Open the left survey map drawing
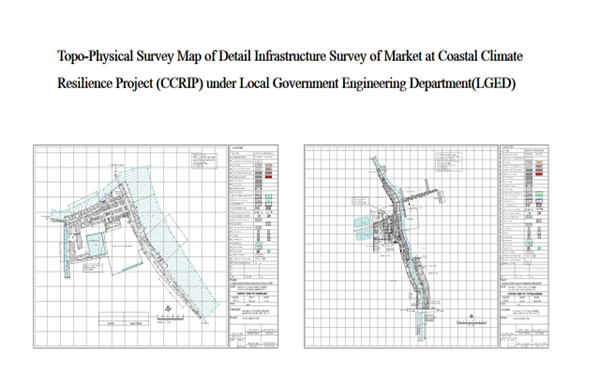Screen dimensions: 601x392 [x=131, y=246]
